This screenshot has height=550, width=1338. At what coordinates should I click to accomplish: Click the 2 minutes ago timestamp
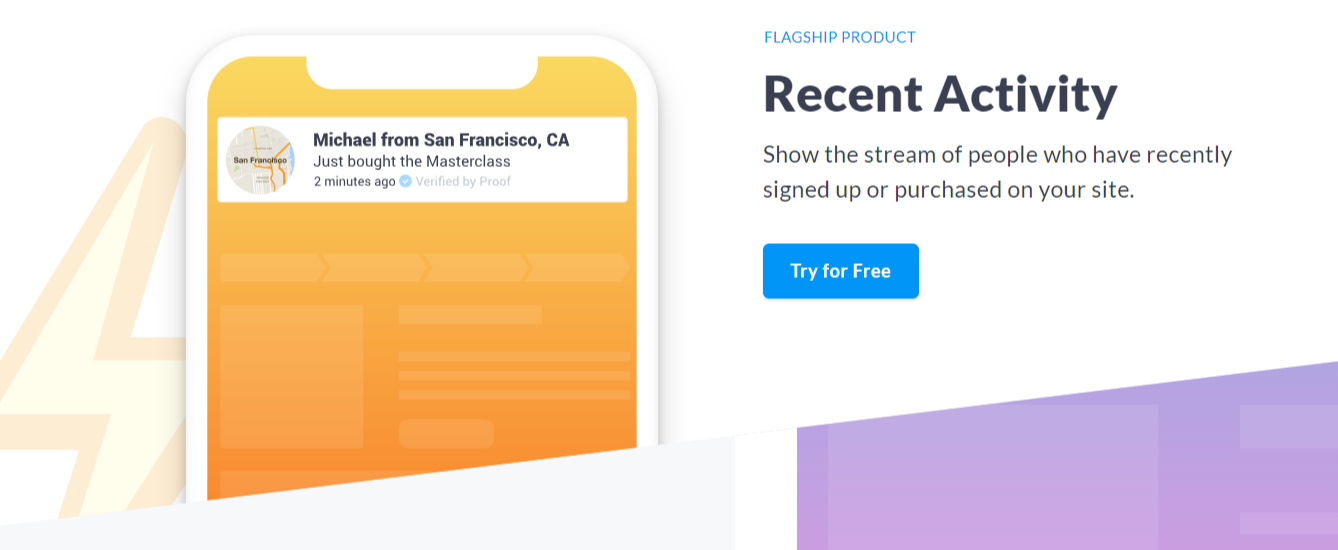tap(354, 181)
